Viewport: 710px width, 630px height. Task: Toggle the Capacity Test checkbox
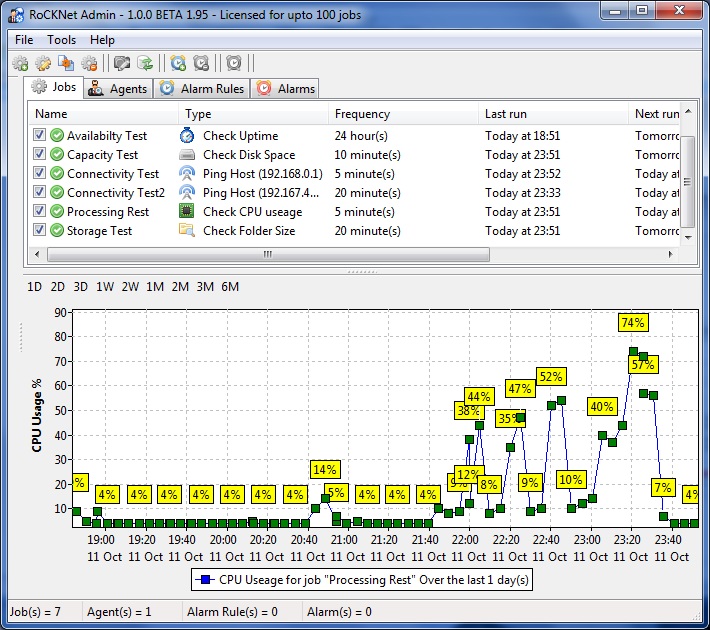tap(39, 155)
